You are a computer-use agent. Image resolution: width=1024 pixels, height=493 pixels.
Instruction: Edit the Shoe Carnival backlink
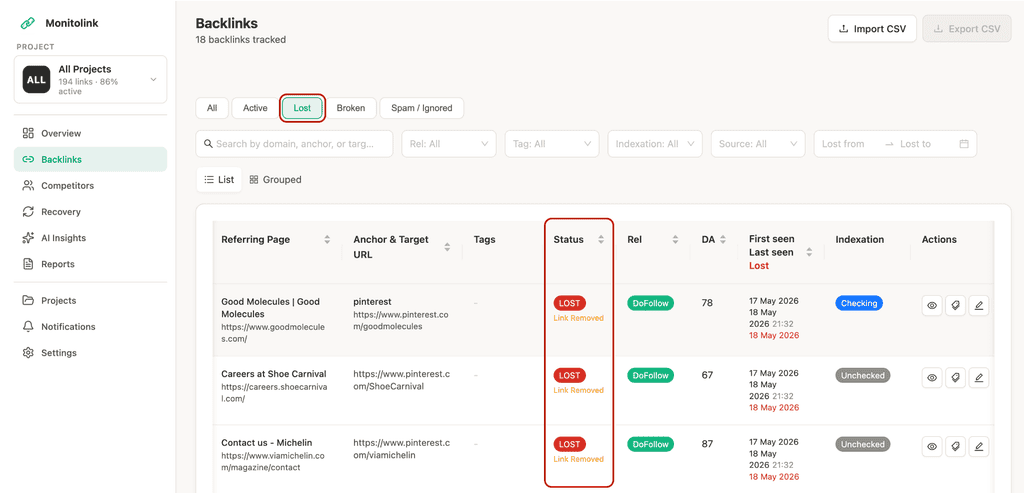tap(978, 377)
